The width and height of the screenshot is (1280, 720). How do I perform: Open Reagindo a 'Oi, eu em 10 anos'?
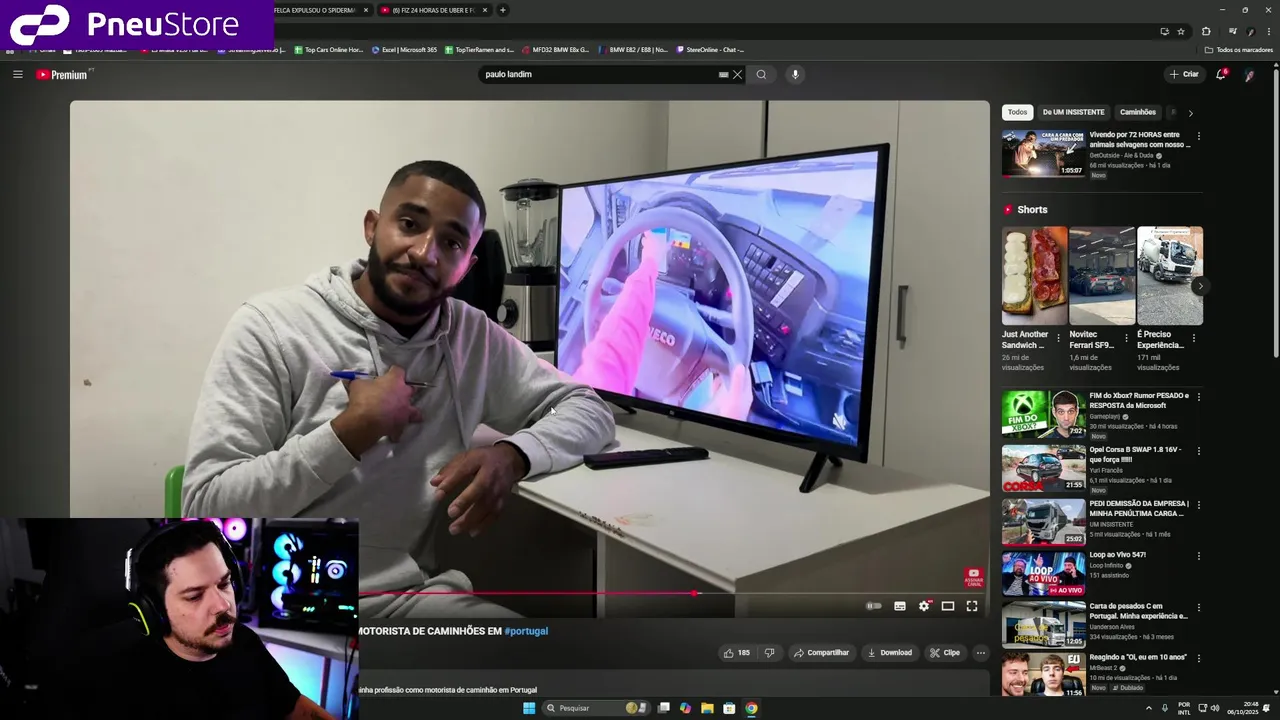[x=1138, y=657]
